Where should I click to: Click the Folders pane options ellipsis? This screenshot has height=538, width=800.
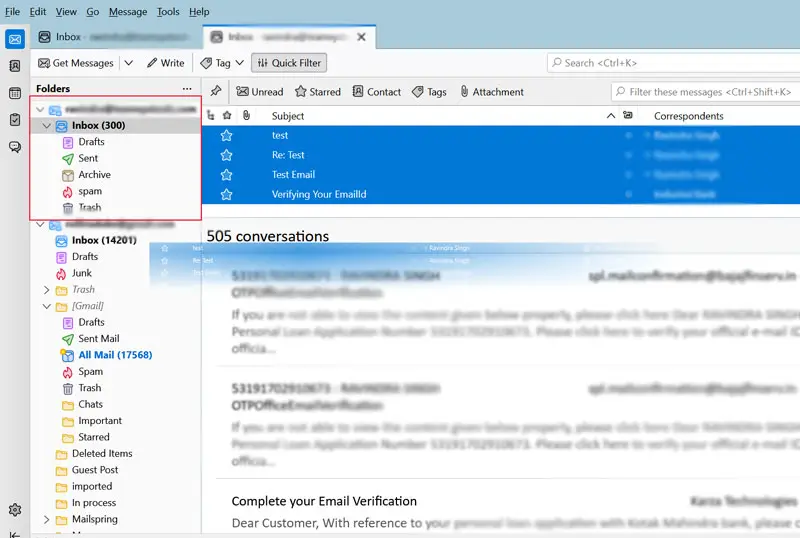(187, 89)
